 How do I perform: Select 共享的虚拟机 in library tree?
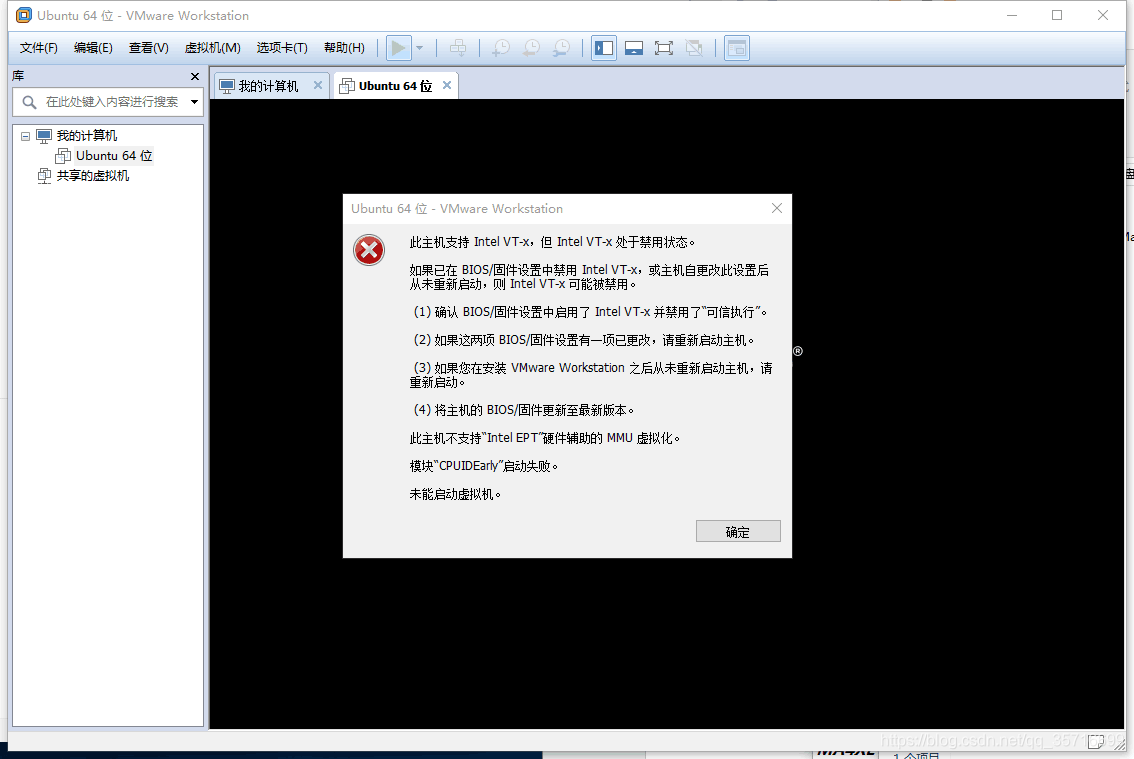(x=93, y=176)
